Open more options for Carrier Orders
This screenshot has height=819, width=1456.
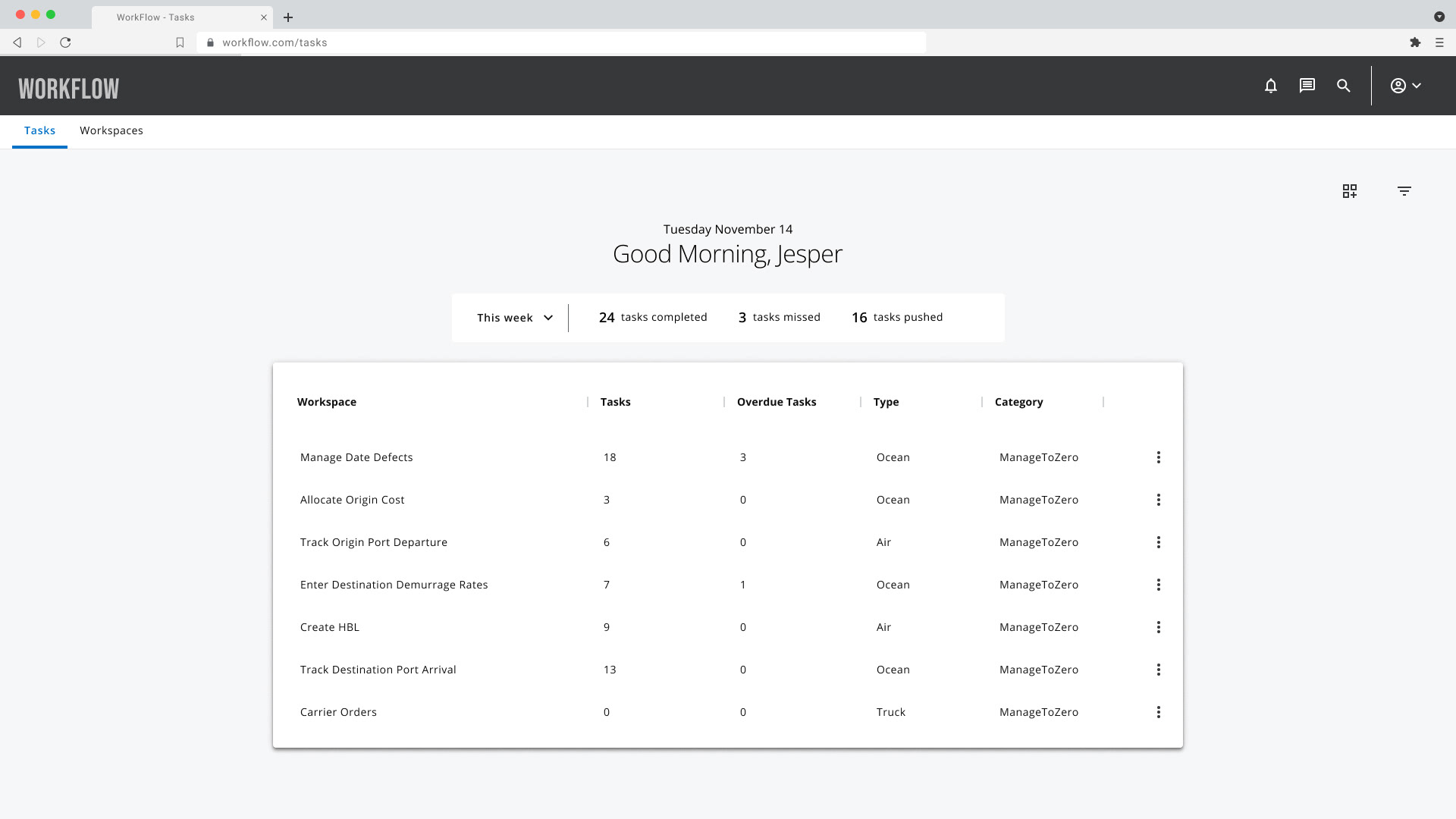click(x=1159, y=712)
